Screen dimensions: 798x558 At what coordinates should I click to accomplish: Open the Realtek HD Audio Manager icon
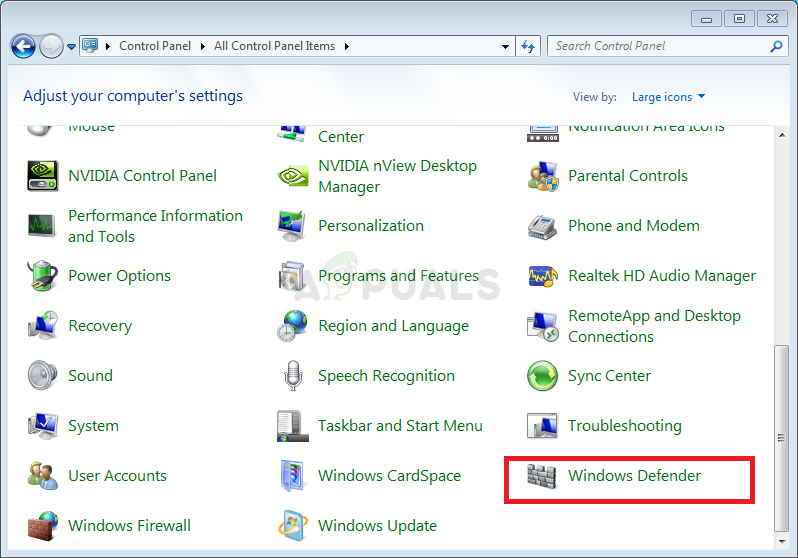click(543, 275)
